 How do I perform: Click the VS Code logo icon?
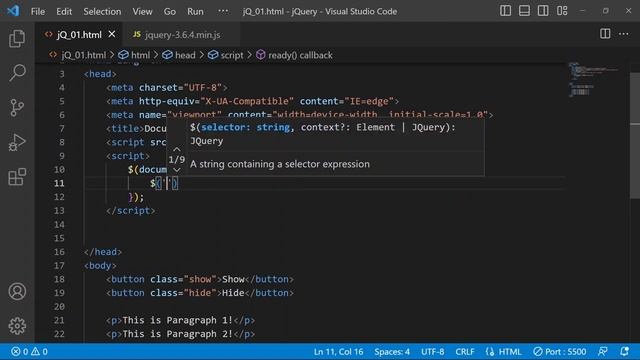13,11
